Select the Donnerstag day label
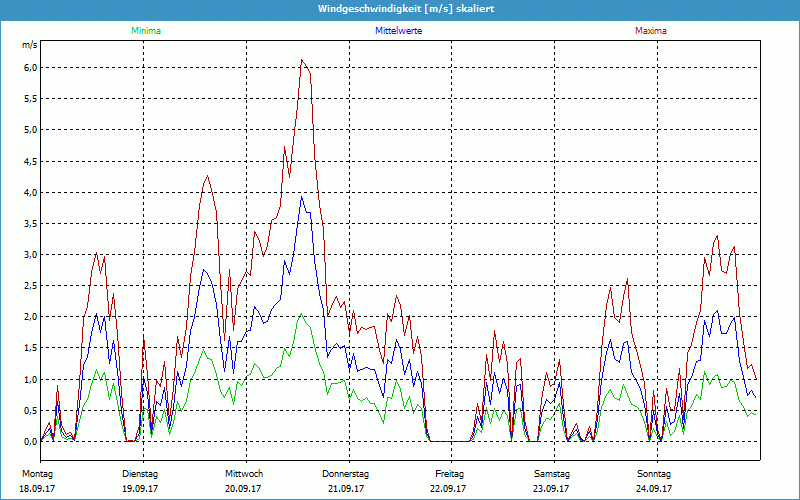 click(346, 473)
